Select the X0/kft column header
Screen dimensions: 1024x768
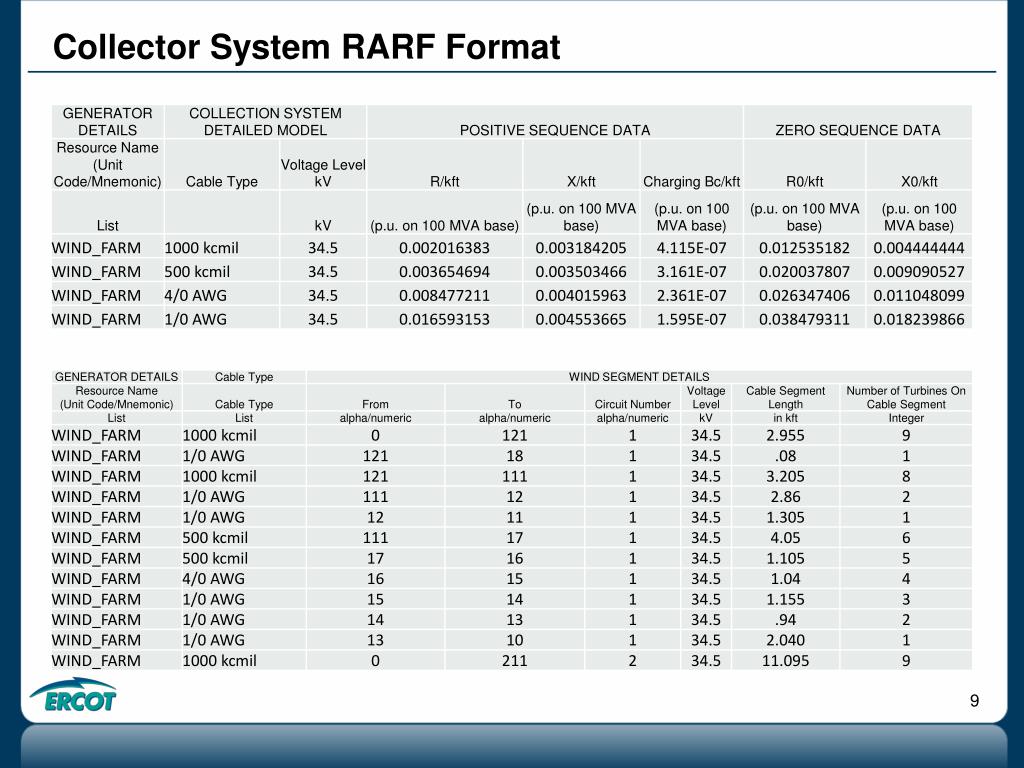coord(919,182)
